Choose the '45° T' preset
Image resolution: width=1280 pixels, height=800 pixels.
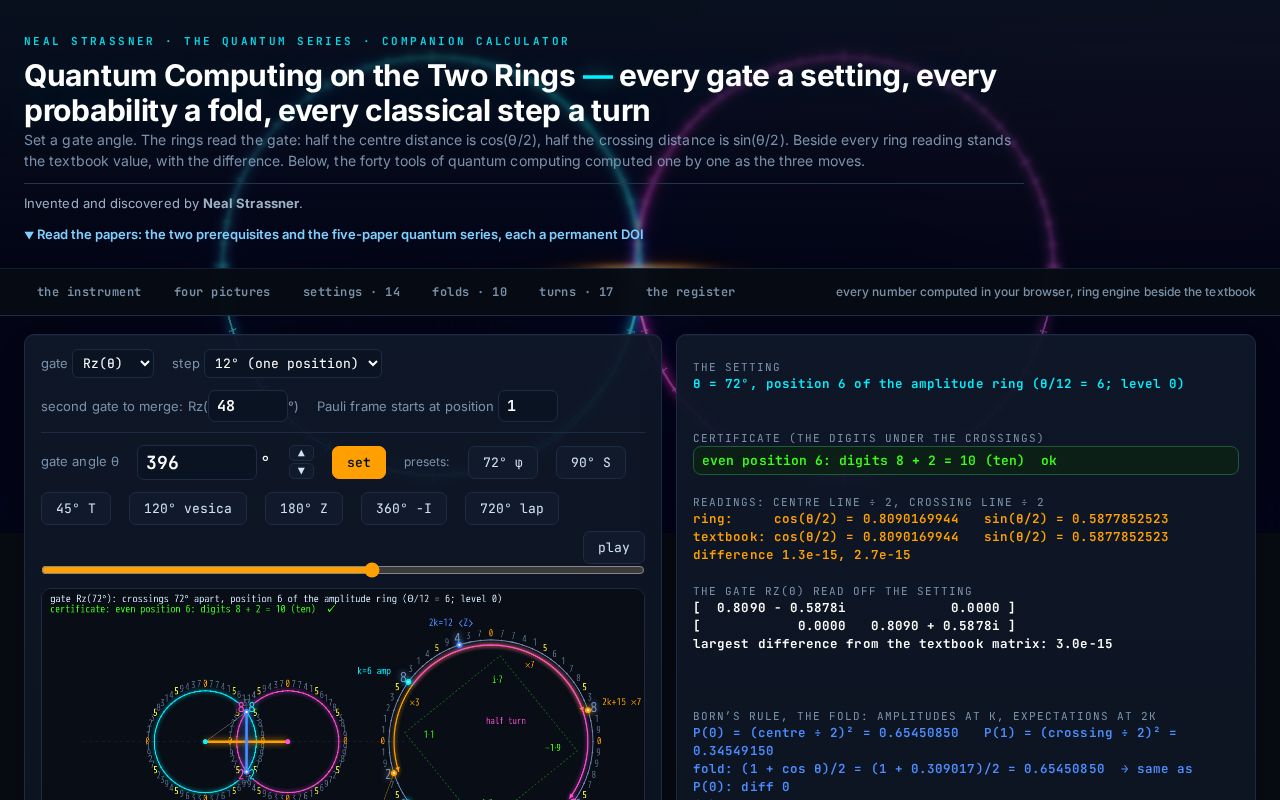click(76, 508)
